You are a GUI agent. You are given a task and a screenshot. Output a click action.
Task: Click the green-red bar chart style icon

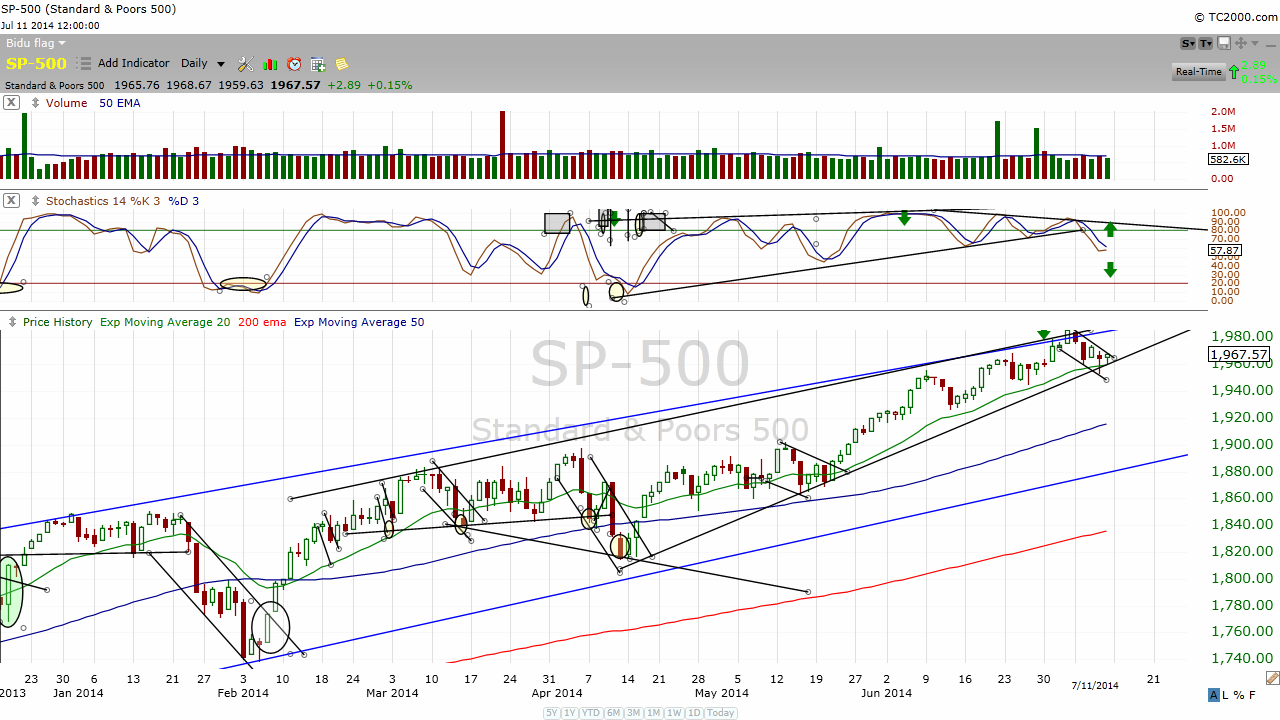tap(270, 64)
